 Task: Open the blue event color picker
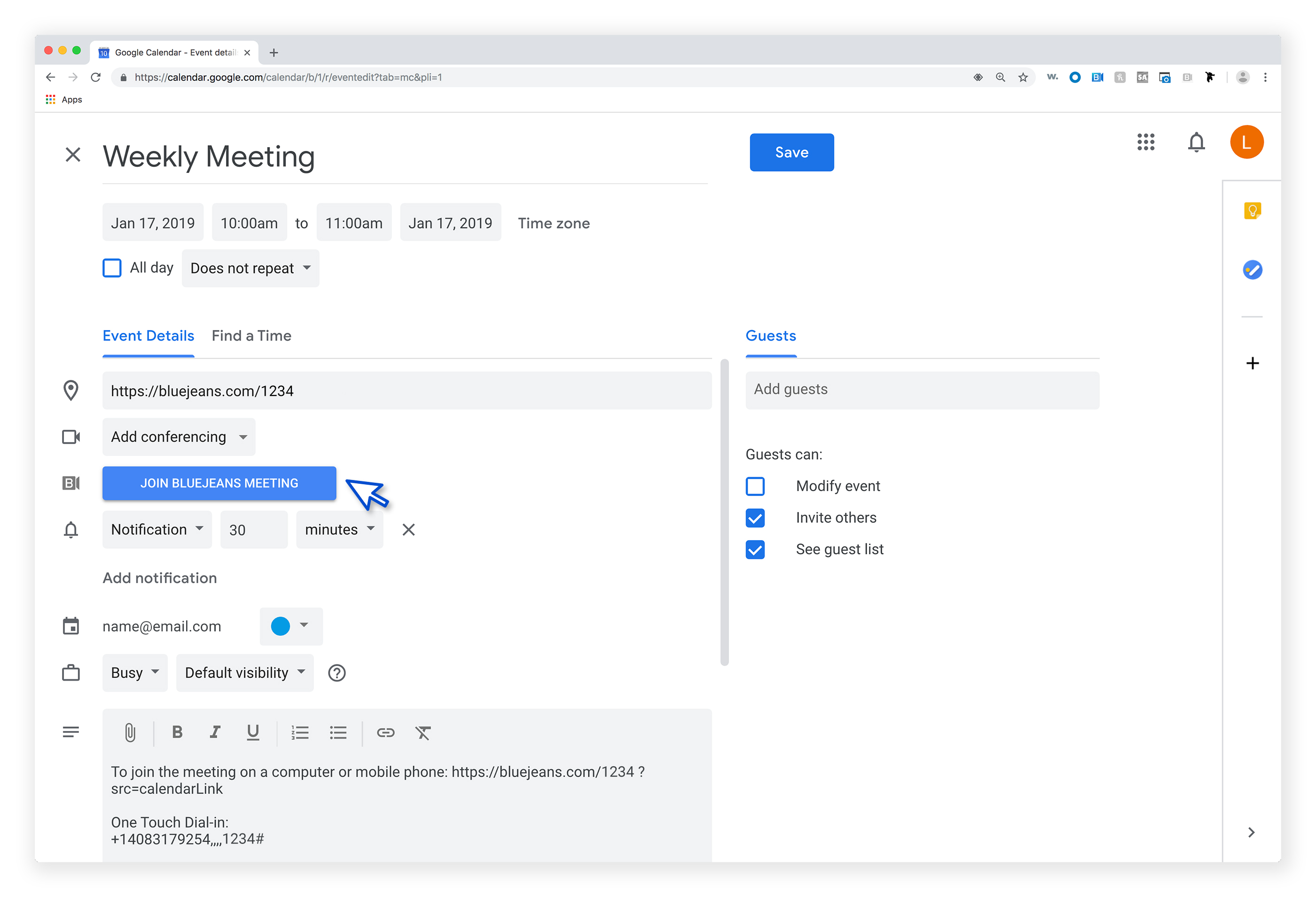[x=291, y=626]
